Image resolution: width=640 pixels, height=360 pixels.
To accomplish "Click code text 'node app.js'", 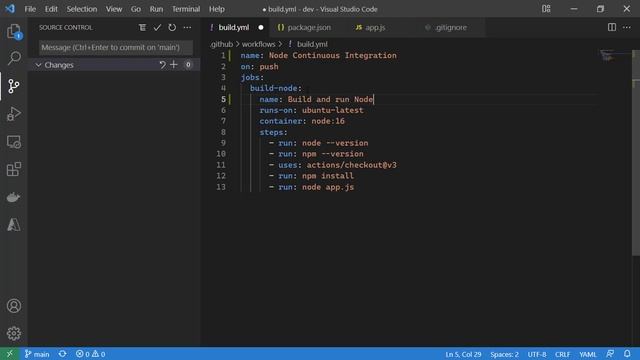I will tap(328, 187).
